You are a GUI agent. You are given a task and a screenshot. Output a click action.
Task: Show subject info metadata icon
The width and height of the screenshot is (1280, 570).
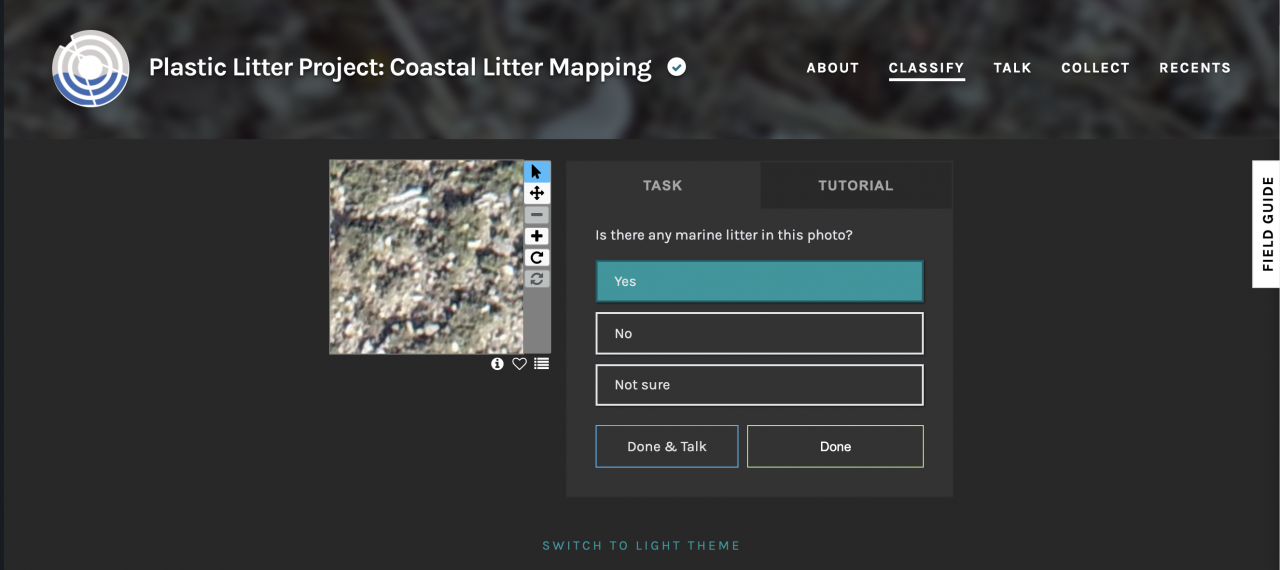click(x=498, y=364)
